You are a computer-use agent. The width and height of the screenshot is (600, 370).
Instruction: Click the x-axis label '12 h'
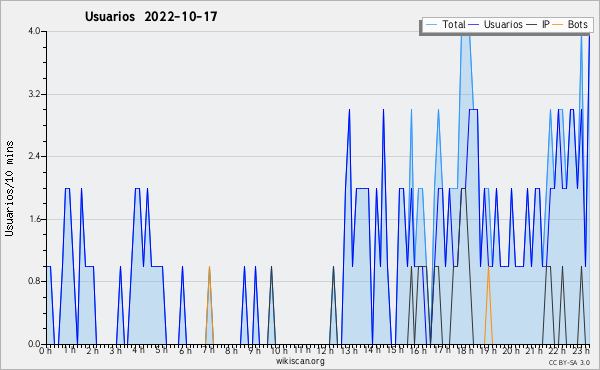(x=325, y=351)
